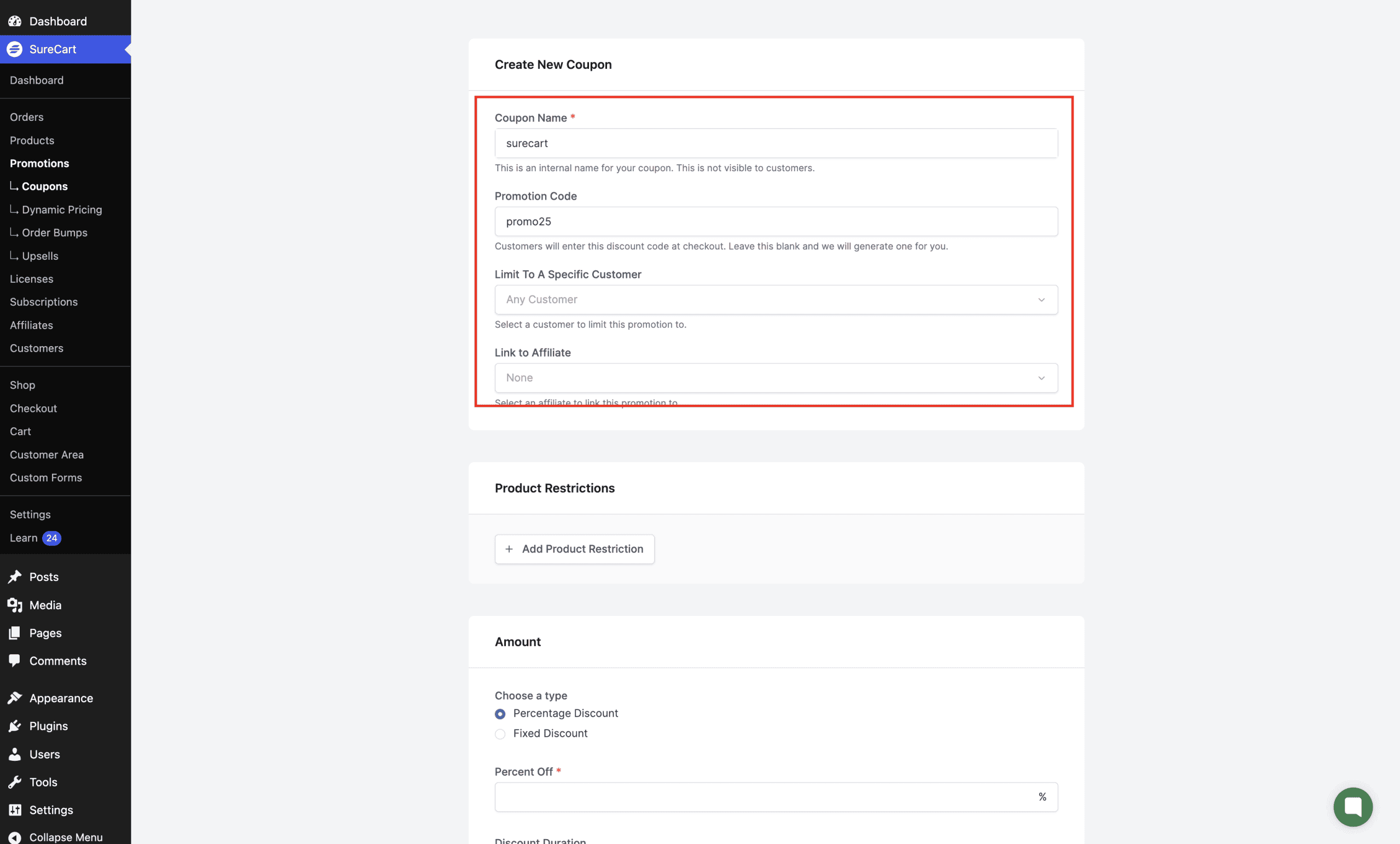This screenshot has width=1400, height=844.
Task: Click the Learn 24 notification badge
Action: tap(52, 538)
